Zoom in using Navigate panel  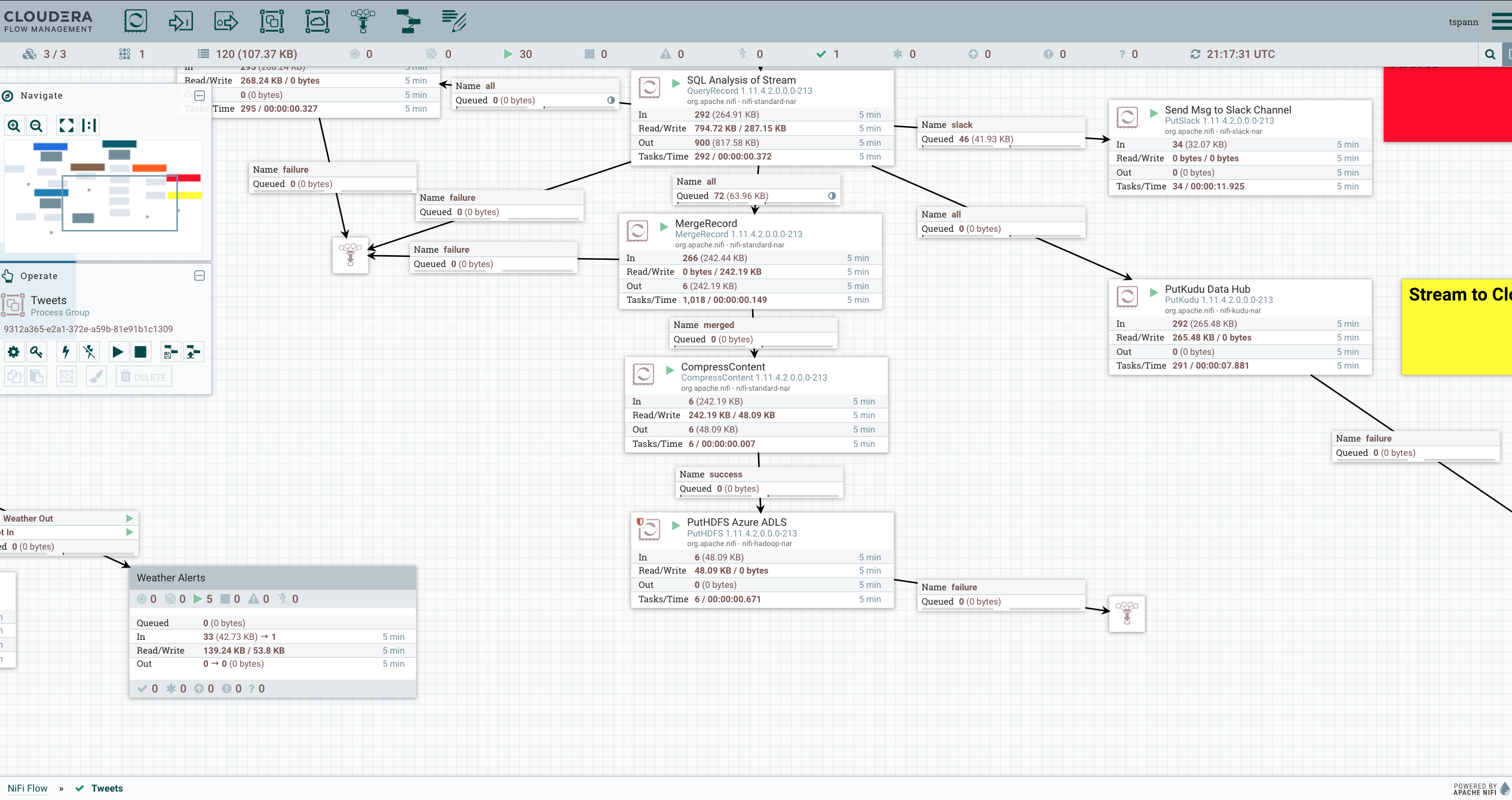[x=14, y=125]
